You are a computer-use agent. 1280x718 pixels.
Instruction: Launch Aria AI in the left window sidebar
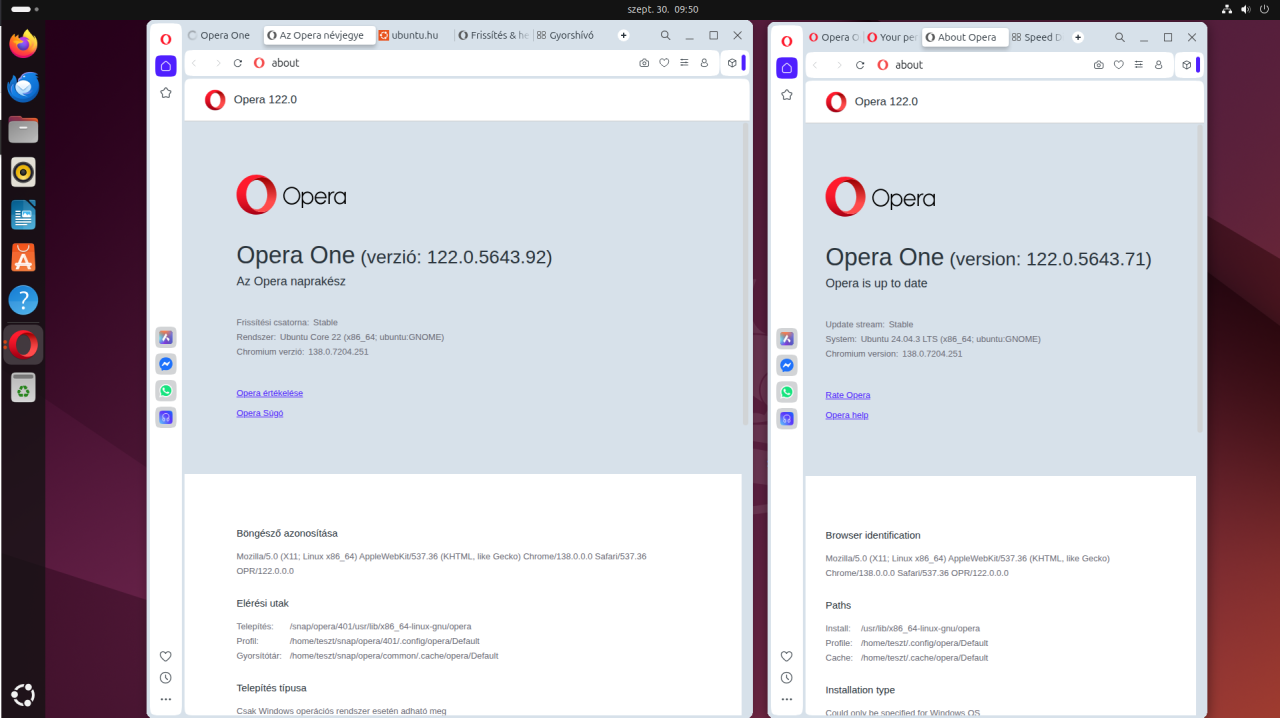coord(166,338)
